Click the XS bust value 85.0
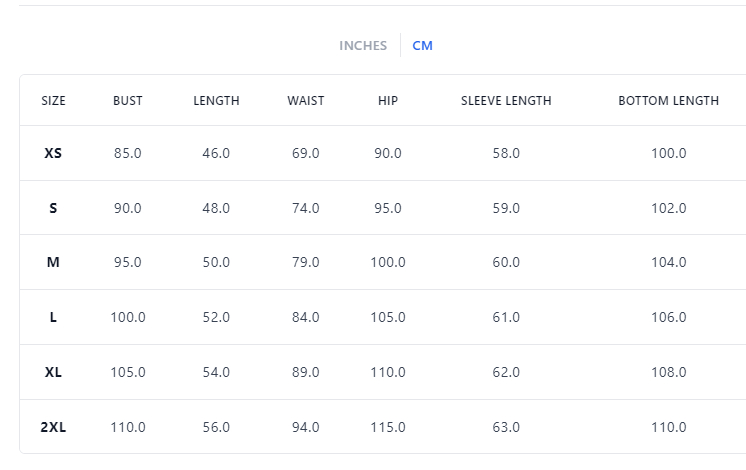Screen dimensions: 746x470 click(x=127, y=154)
